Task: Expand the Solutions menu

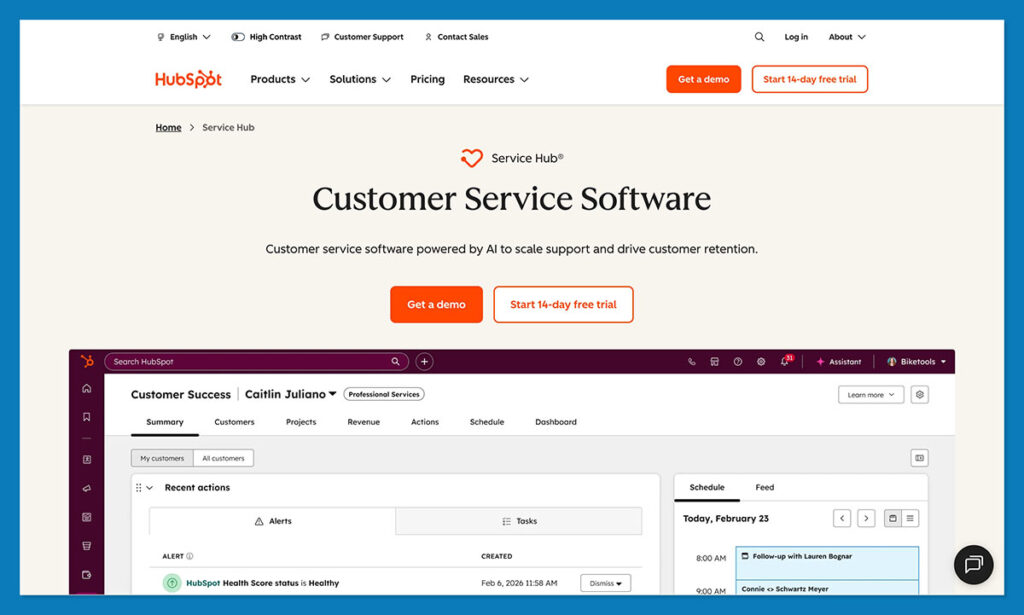Action: [360, 79]
